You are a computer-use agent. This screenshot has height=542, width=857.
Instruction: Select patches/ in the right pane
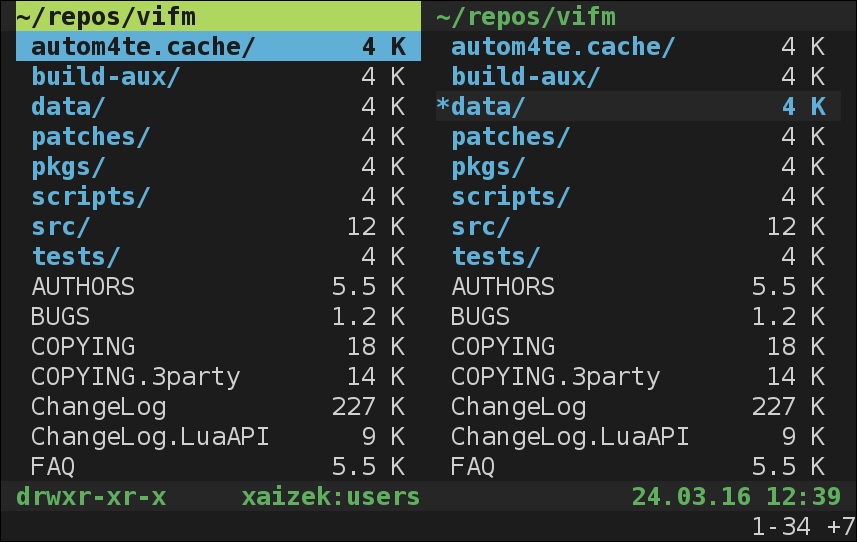(x=638, y=137)
